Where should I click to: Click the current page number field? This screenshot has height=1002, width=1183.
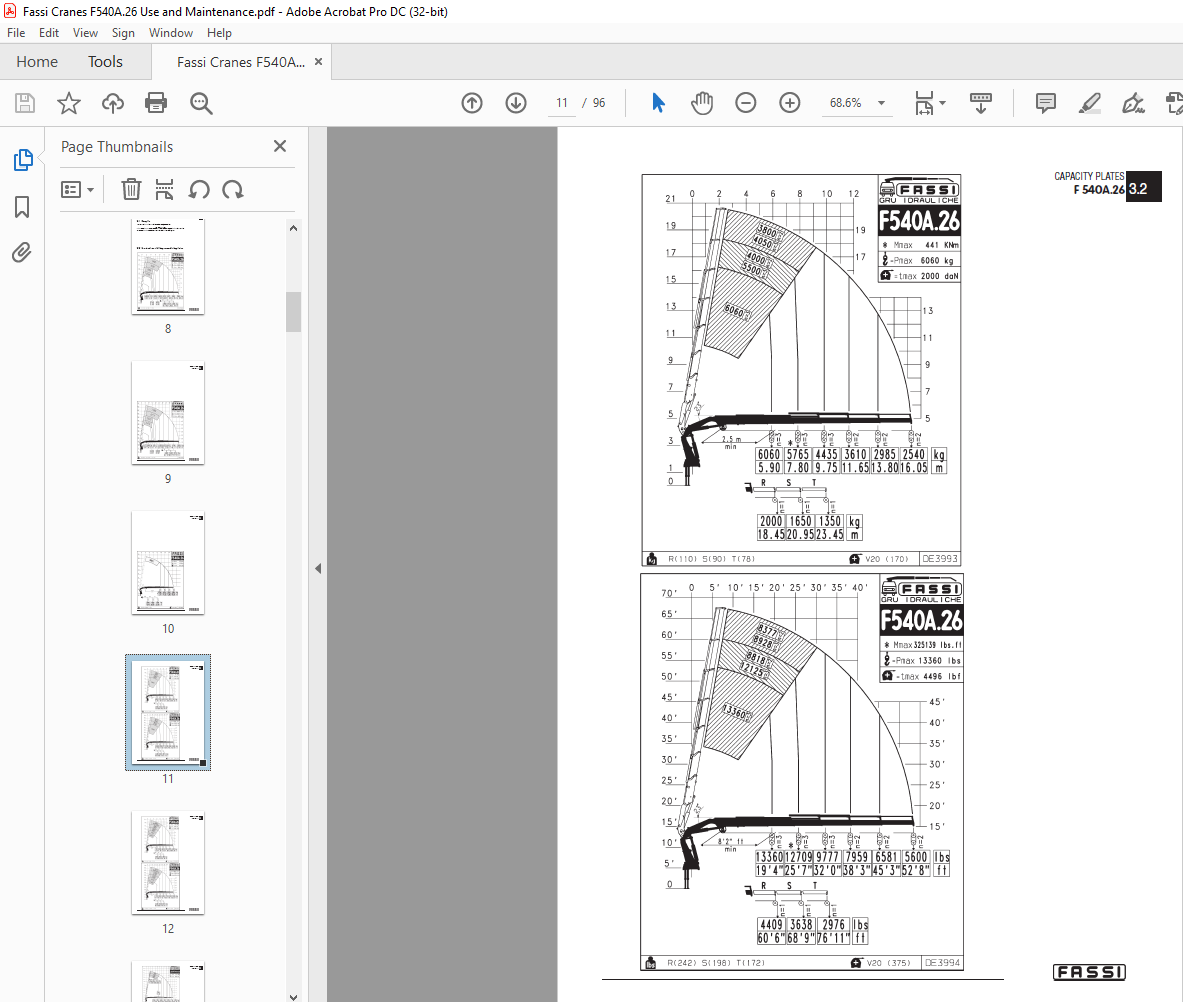coord(562,103)
